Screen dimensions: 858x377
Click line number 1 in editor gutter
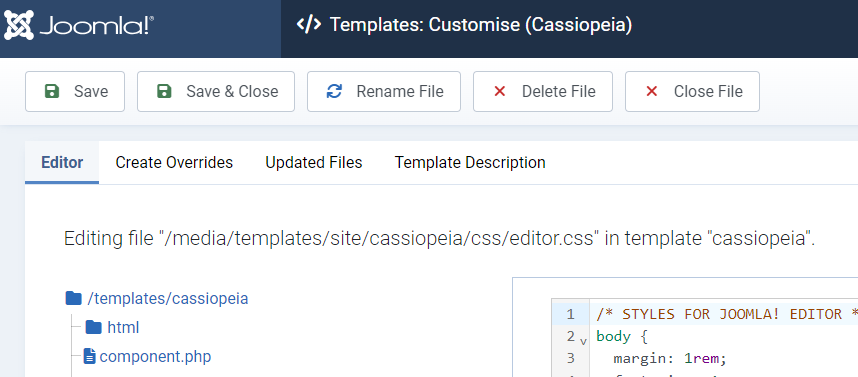570,314
